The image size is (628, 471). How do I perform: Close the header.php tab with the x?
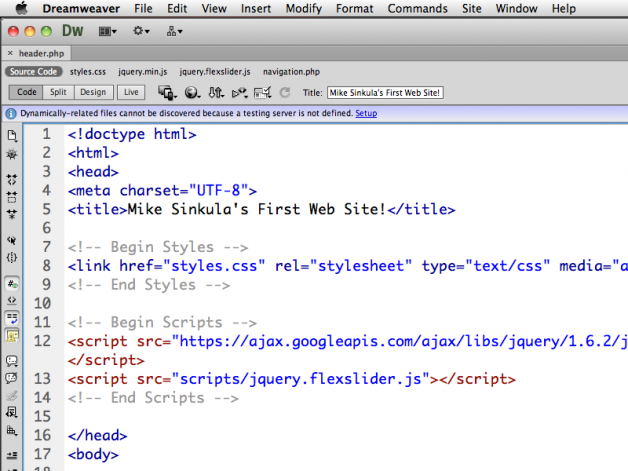coord(10,53)
